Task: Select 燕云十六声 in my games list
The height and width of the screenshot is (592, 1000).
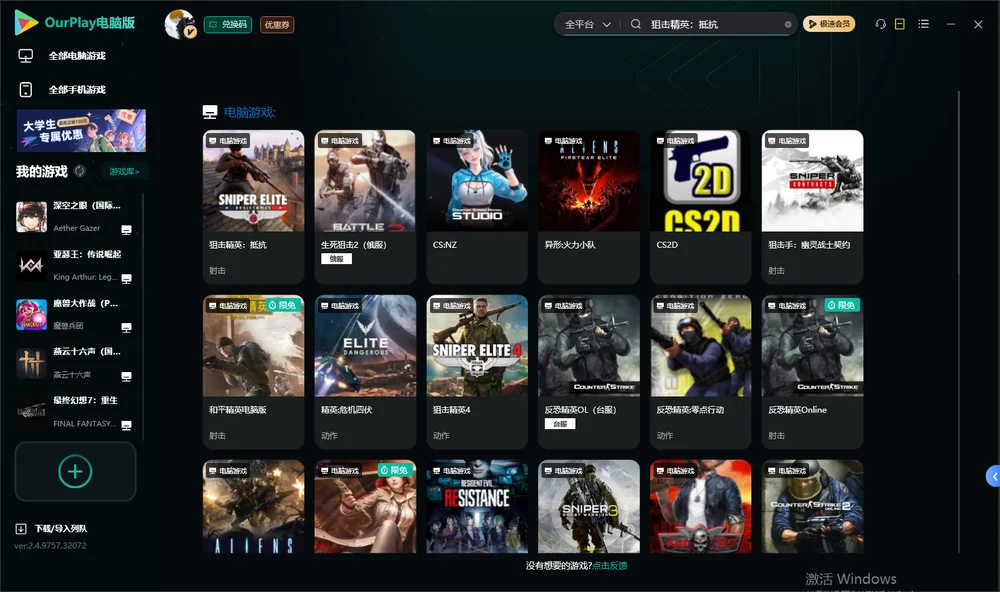Action: pos(75,363)
